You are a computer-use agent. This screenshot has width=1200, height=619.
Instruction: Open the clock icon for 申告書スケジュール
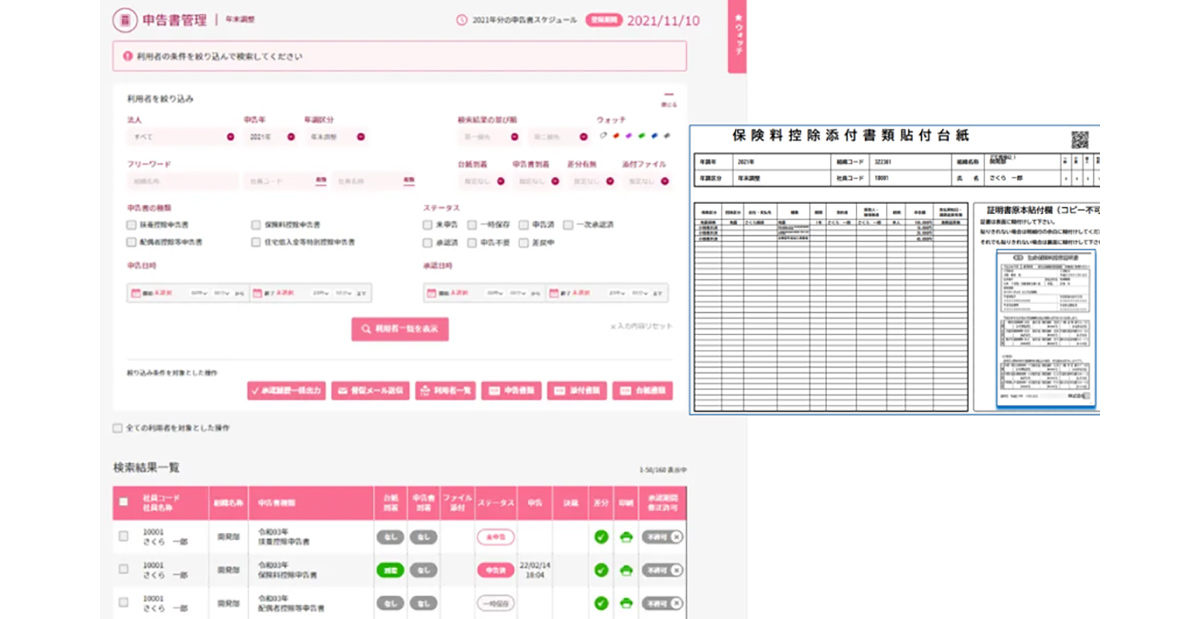(461, 20)
